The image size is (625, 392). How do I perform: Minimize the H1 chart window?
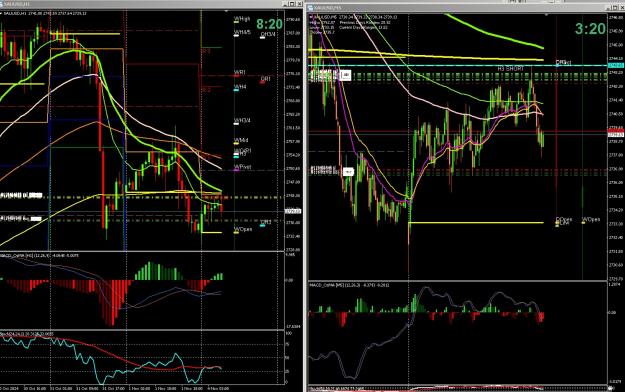pyautogui.click(x=285, y=4)
